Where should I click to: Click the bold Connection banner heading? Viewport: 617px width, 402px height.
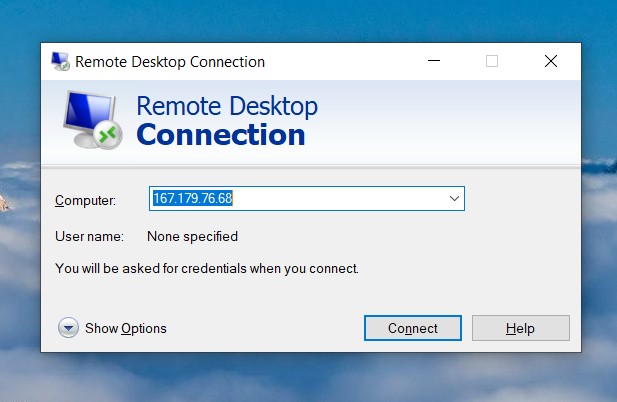[x=221, y=135]
